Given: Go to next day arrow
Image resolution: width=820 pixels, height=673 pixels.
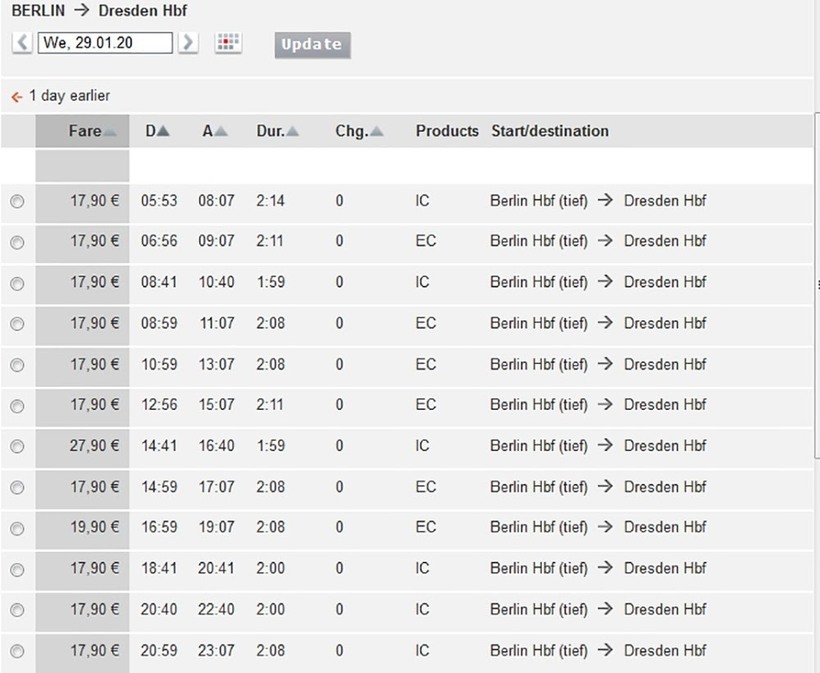Looking at the screenshot, I should (x=188, y=43).
